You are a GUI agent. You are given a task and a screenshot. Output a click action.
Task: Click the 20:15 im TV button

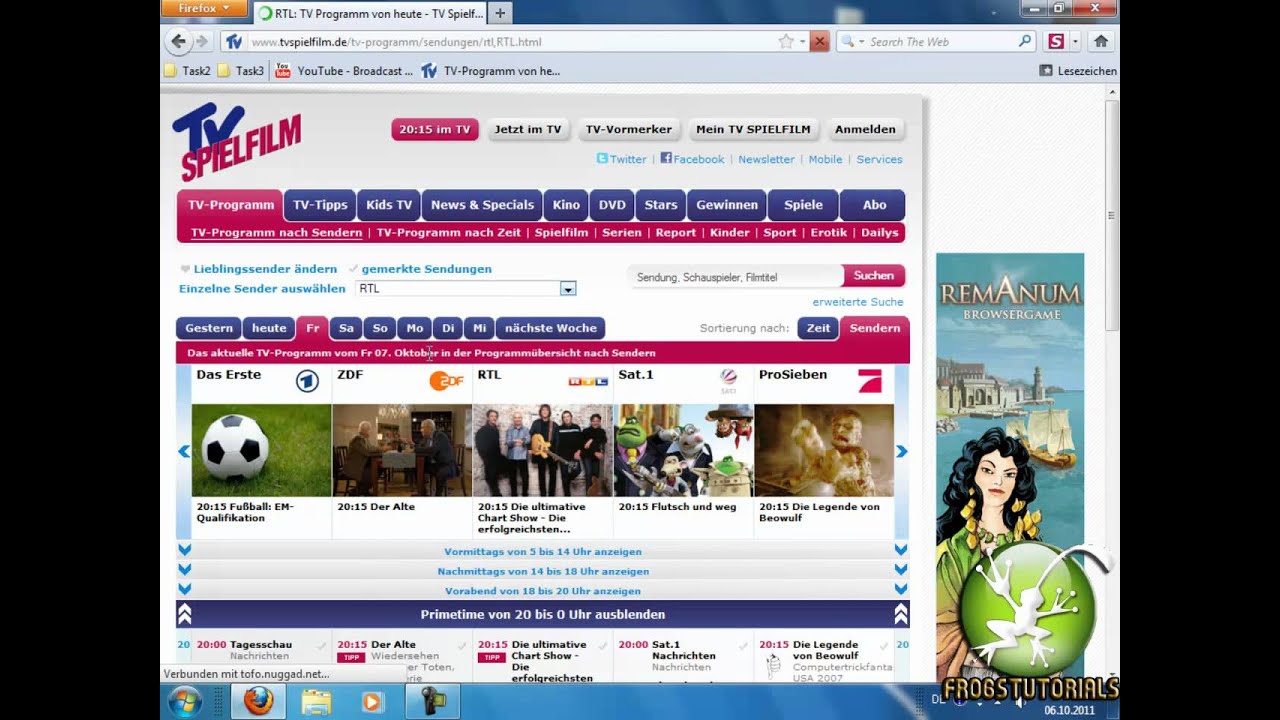click(x=435, y=129)
